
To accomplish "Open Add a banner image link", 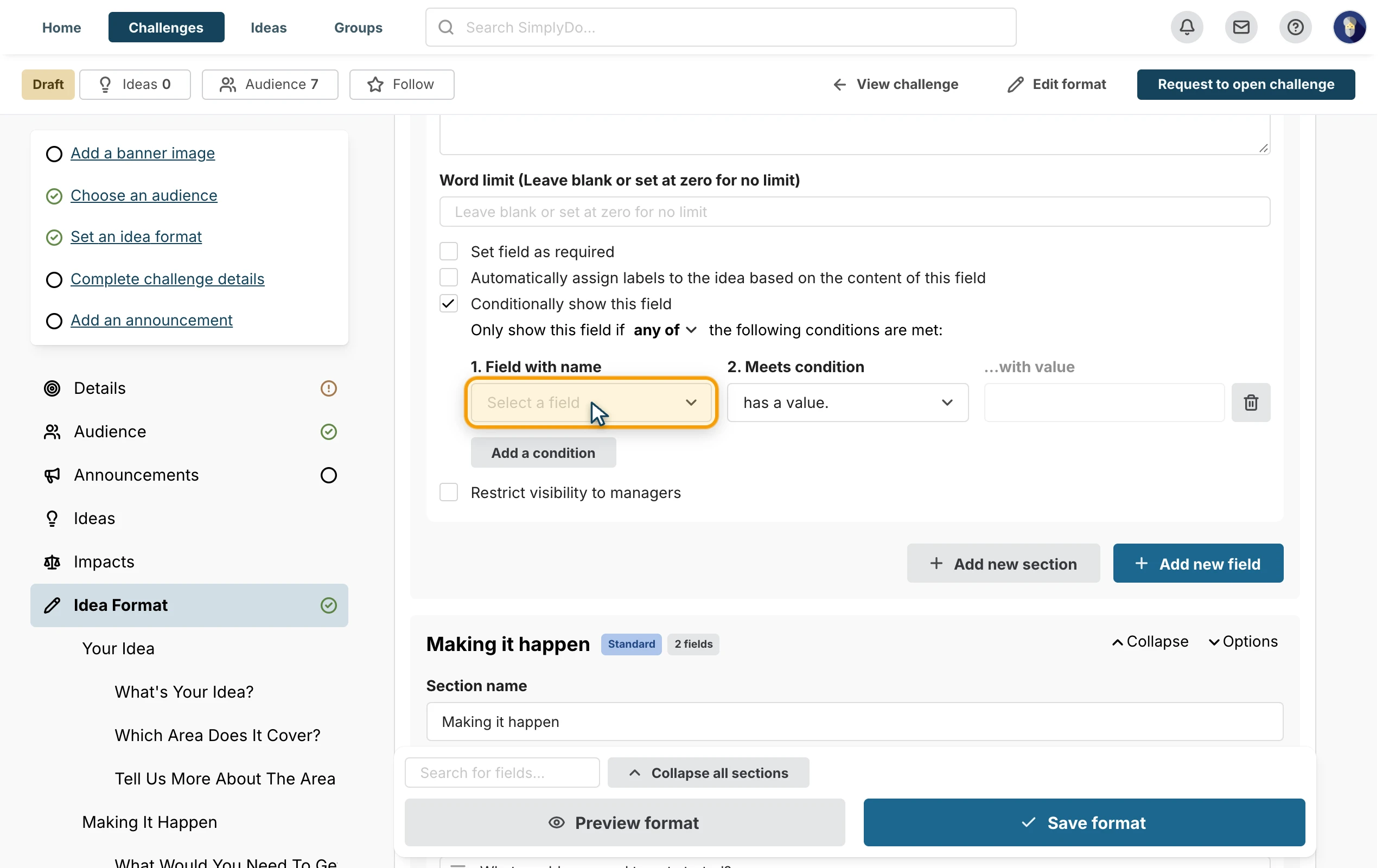I will (x=142, y=154).
